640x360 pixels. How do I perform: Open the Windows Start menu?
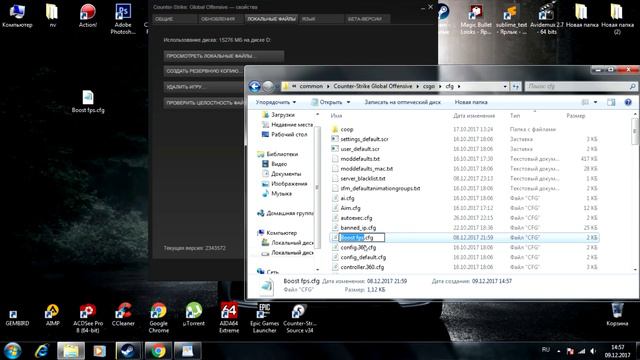click(x=13, y=351)
